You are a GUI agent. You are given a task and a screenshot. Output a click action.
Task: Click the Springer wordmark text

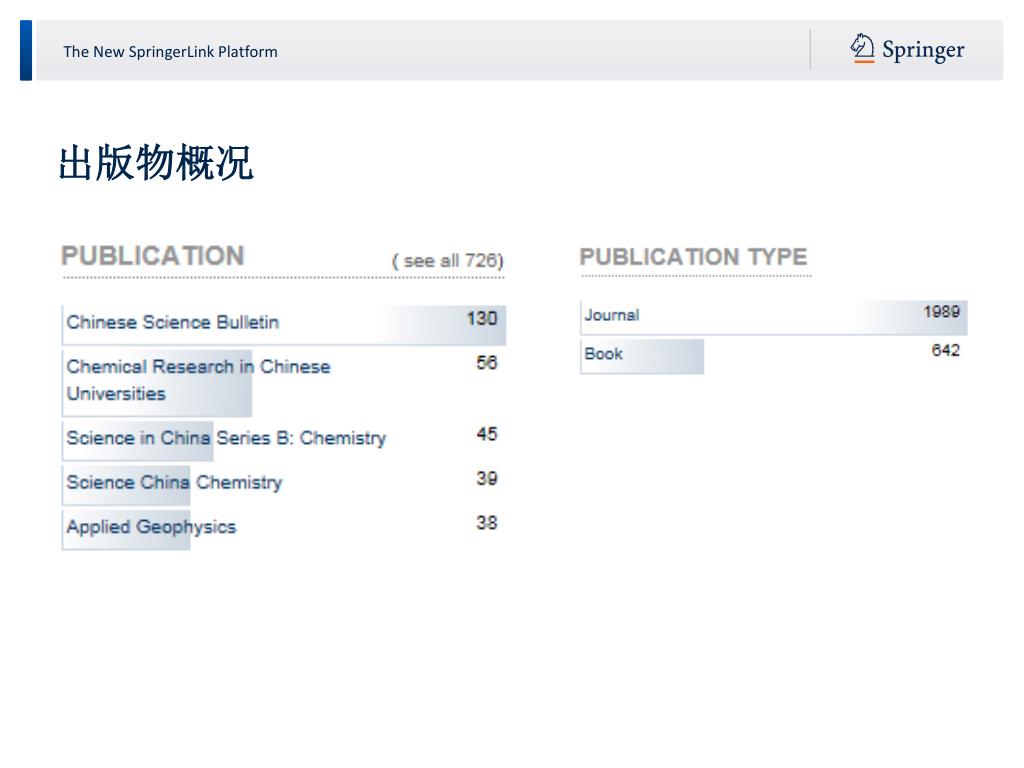923,50
